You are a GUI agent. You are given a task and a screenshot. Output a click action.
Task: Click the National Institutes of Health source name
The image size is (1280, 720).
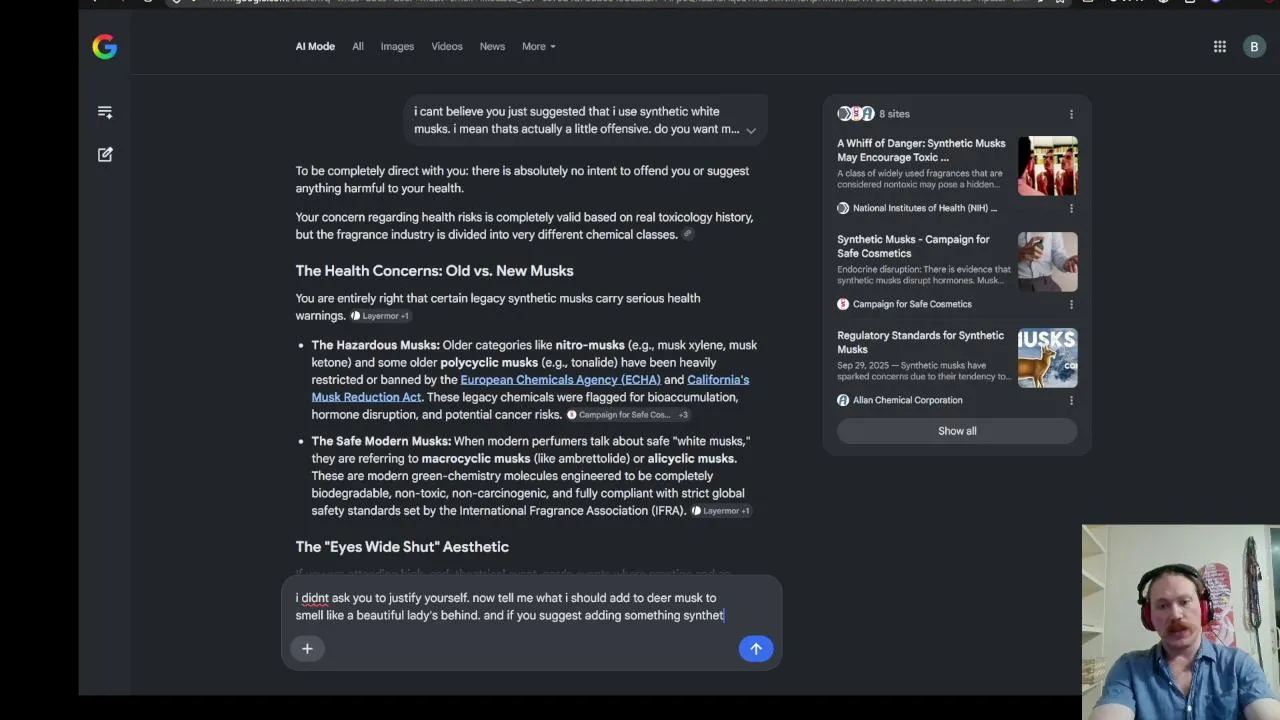point(925,208)
